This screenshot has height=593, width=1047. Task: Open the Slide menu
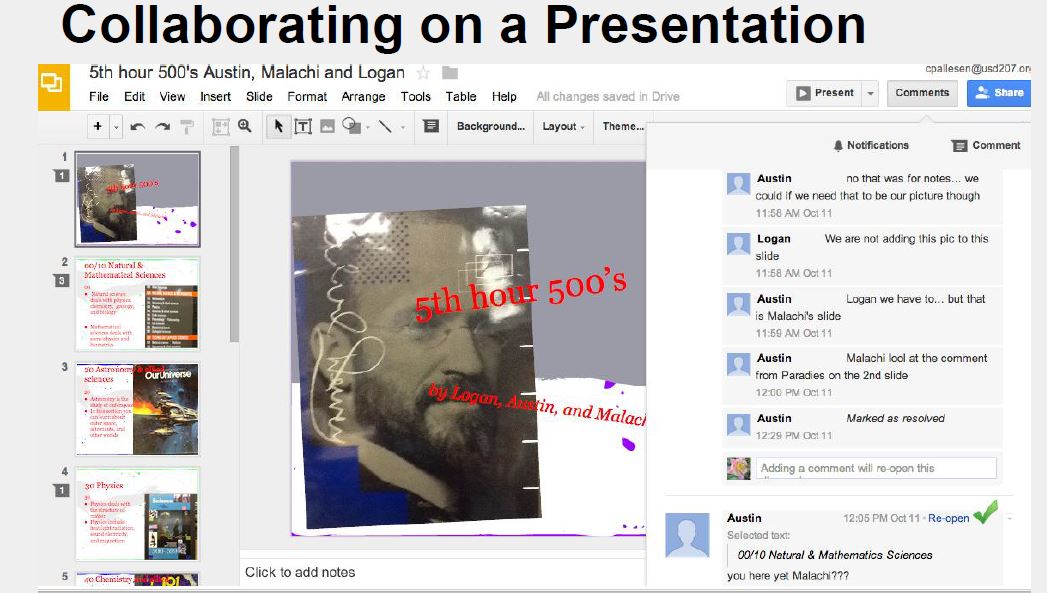coord(259,97)
